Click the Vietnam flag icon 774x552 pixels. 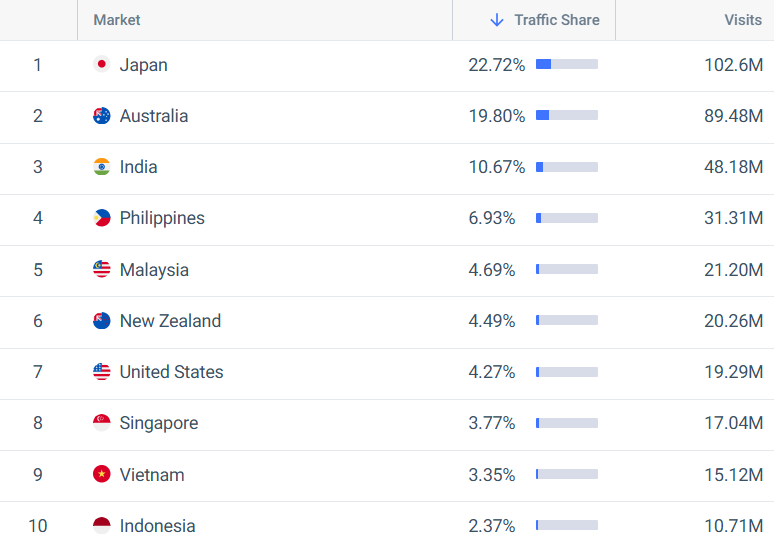(x=102, y=474)
